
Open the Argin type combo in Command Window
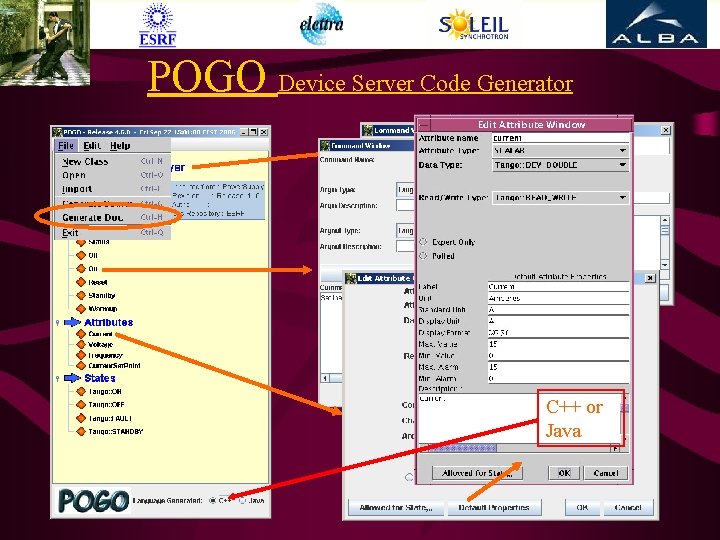(405, 190)
